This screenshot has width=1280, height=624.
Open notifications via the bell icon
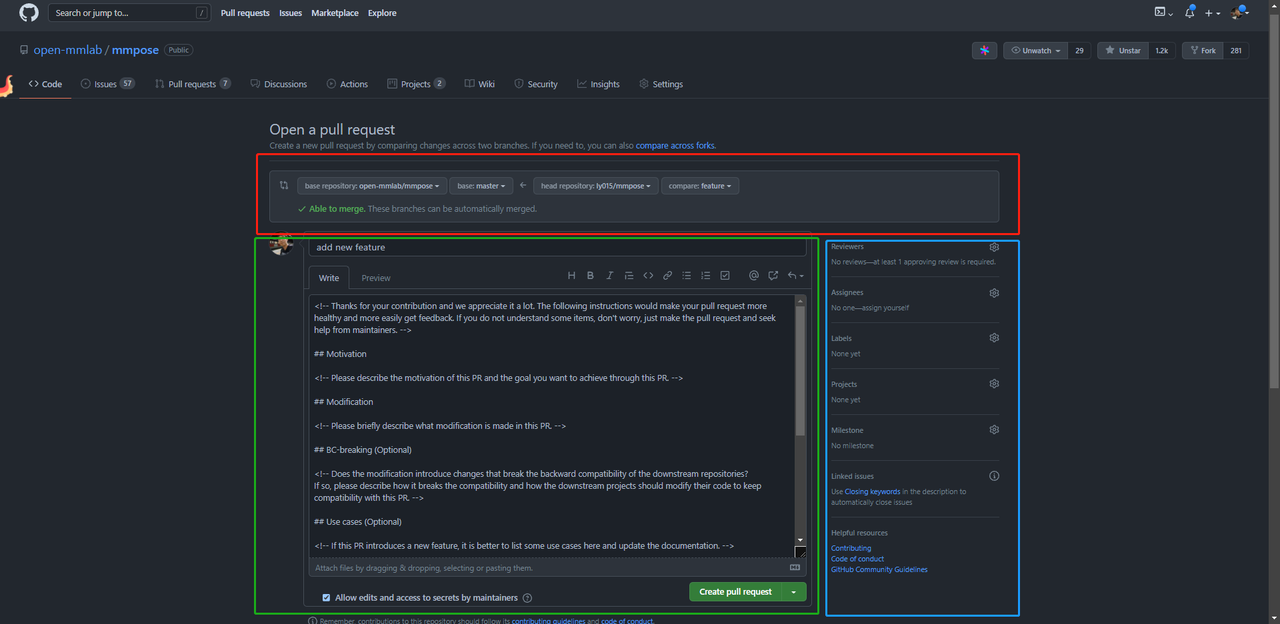[1189, 12]
